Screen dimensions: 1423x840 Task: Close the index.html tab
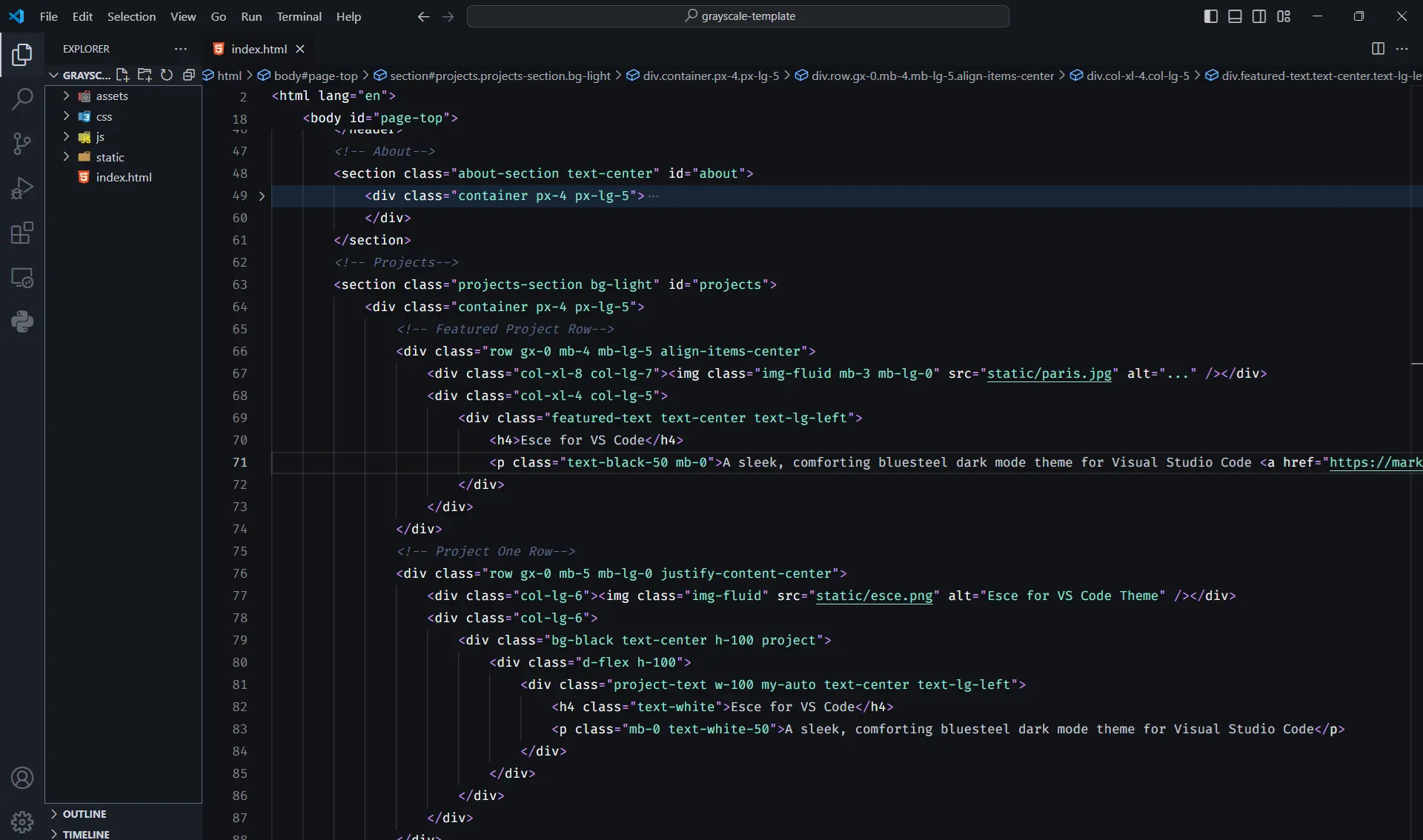coord(300,49)
